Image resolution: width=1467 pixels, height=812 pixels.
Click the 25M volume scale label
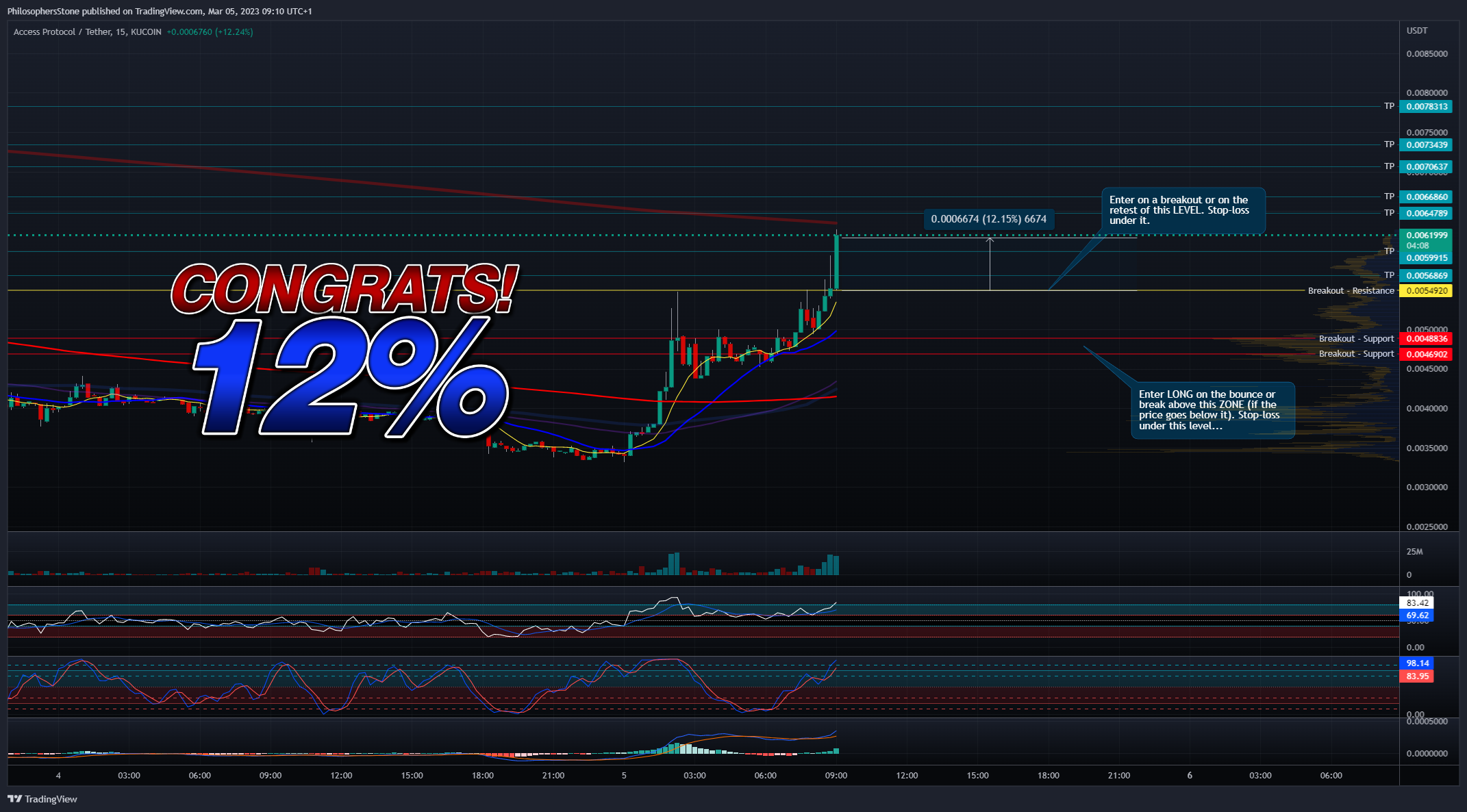click(1414, 551)
